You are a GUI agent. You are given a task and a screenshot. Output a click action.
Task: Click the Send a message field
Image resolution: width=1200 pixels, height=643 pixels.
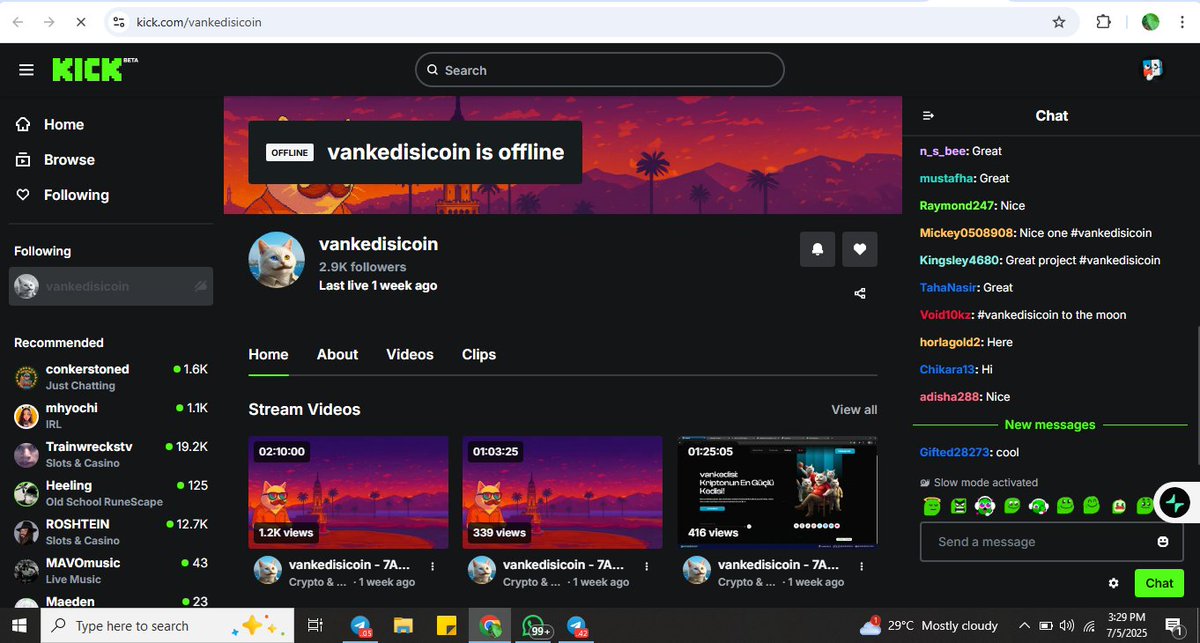tap(1052, 542)
